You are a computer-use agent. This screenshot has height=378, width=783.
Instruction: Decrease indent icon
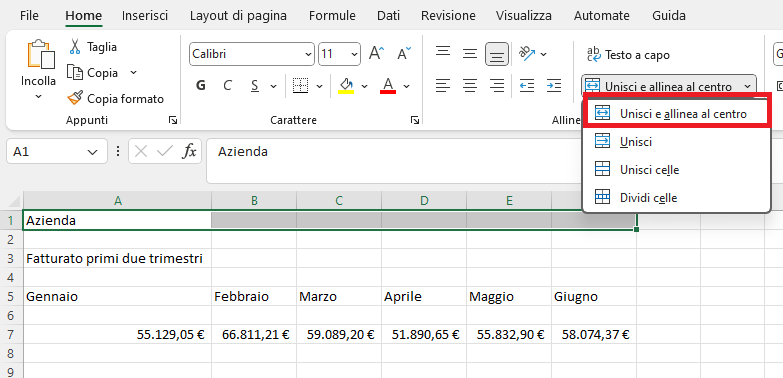point(527,86)
